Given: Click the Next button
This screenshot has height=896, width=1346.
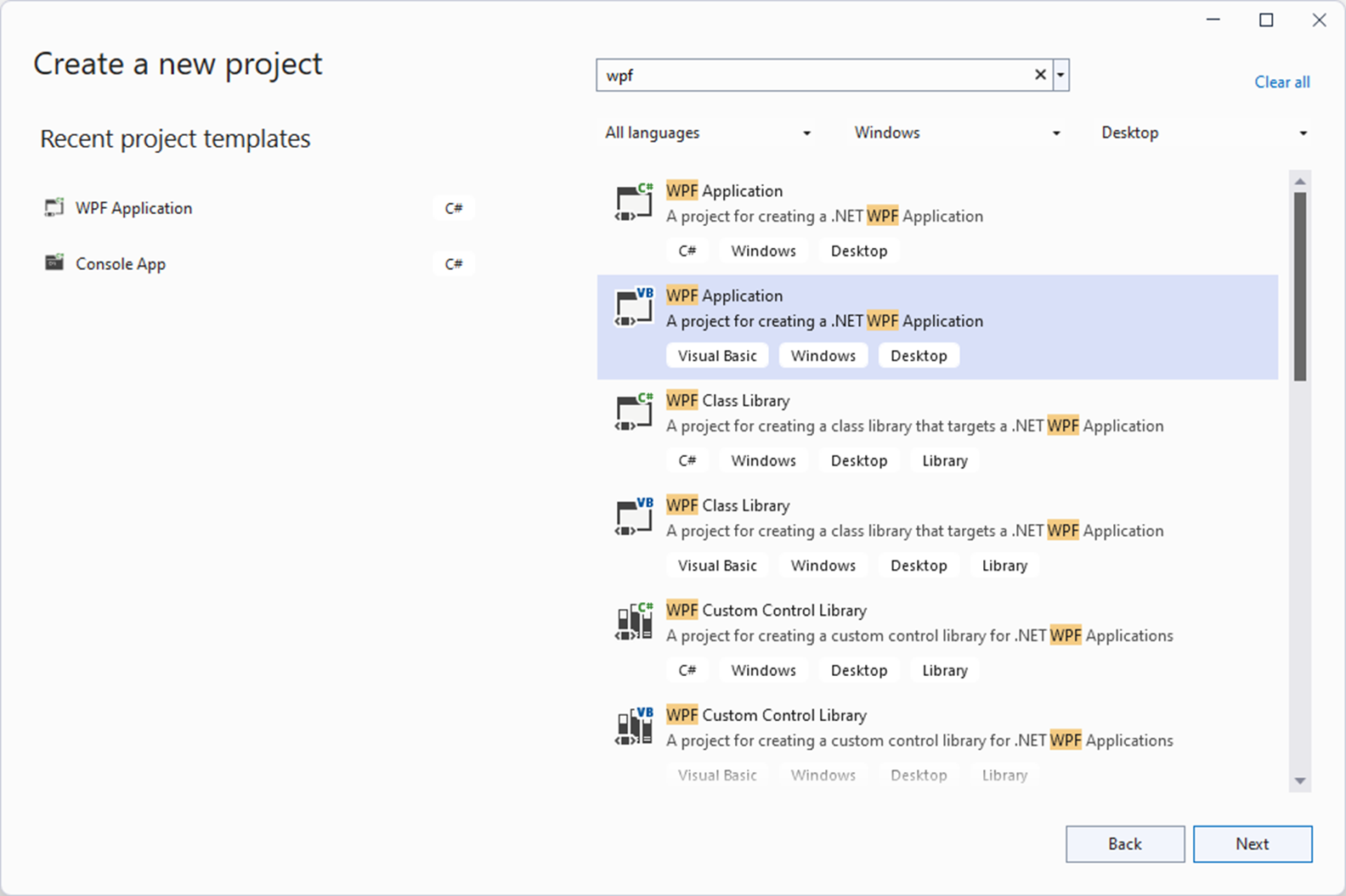Looking at the screenshot, I should (1253, 844).
